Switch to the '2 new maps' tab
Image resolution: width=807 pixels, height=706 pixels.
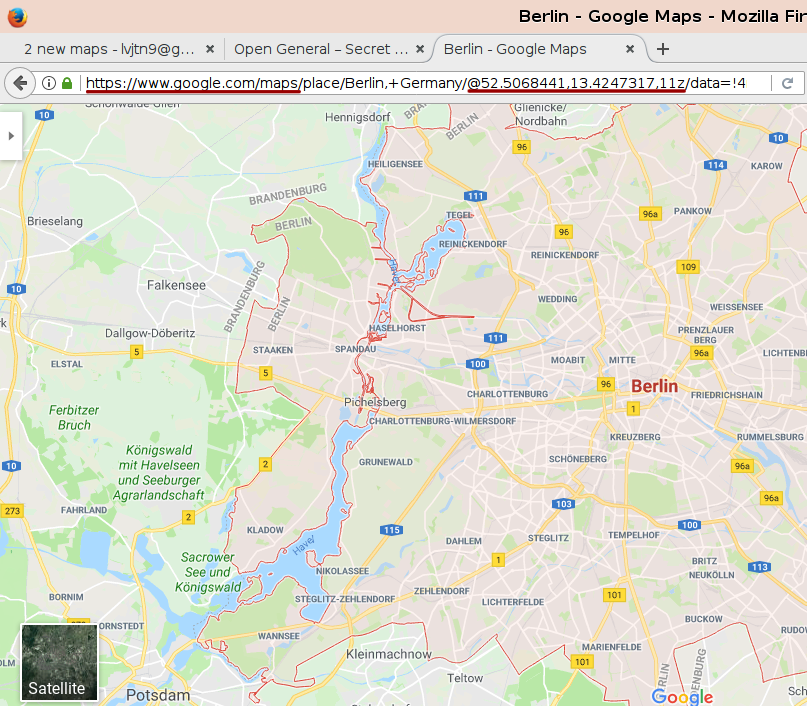tap(109, 49)
